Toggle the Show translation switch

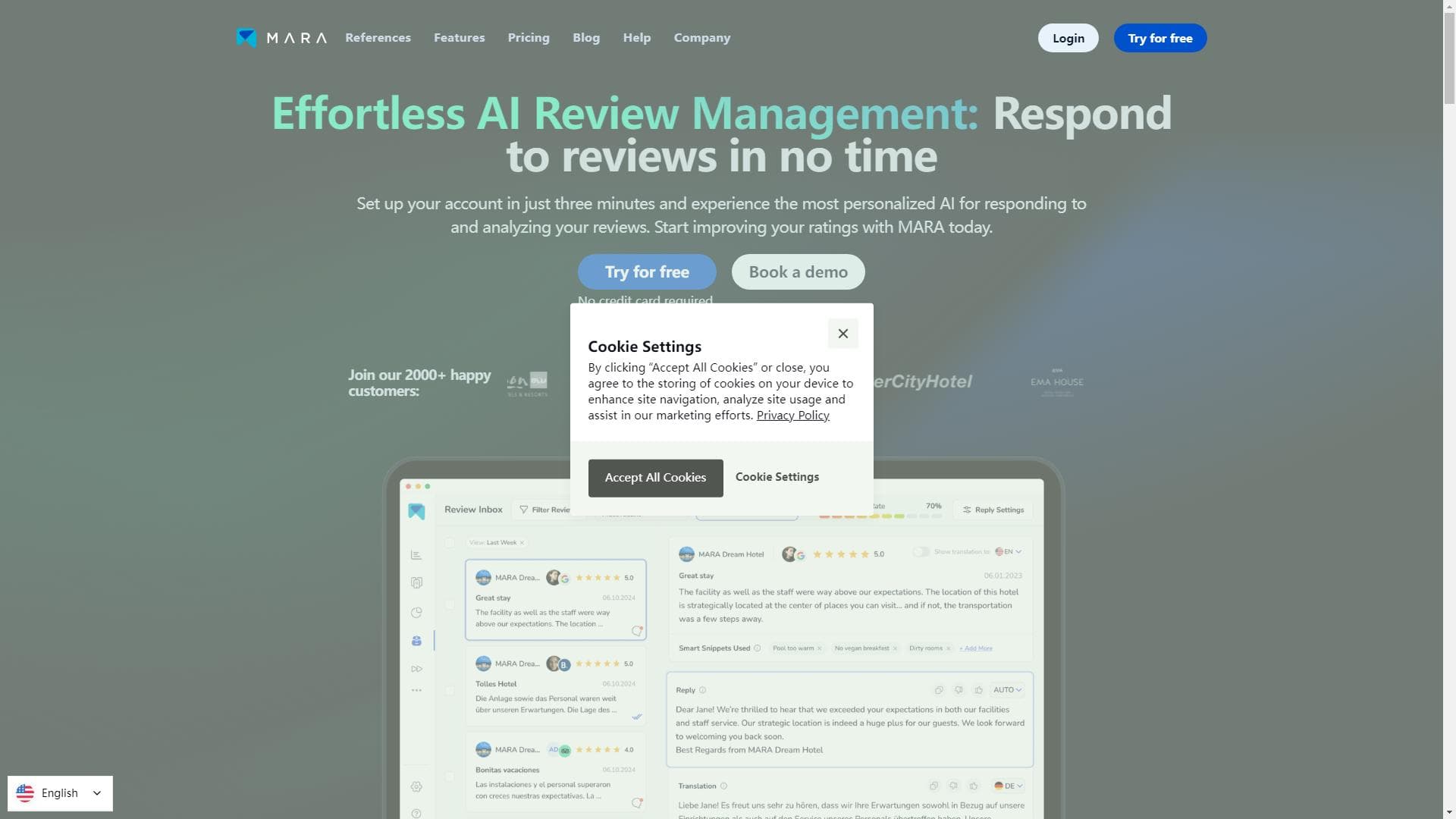(921, 552)
